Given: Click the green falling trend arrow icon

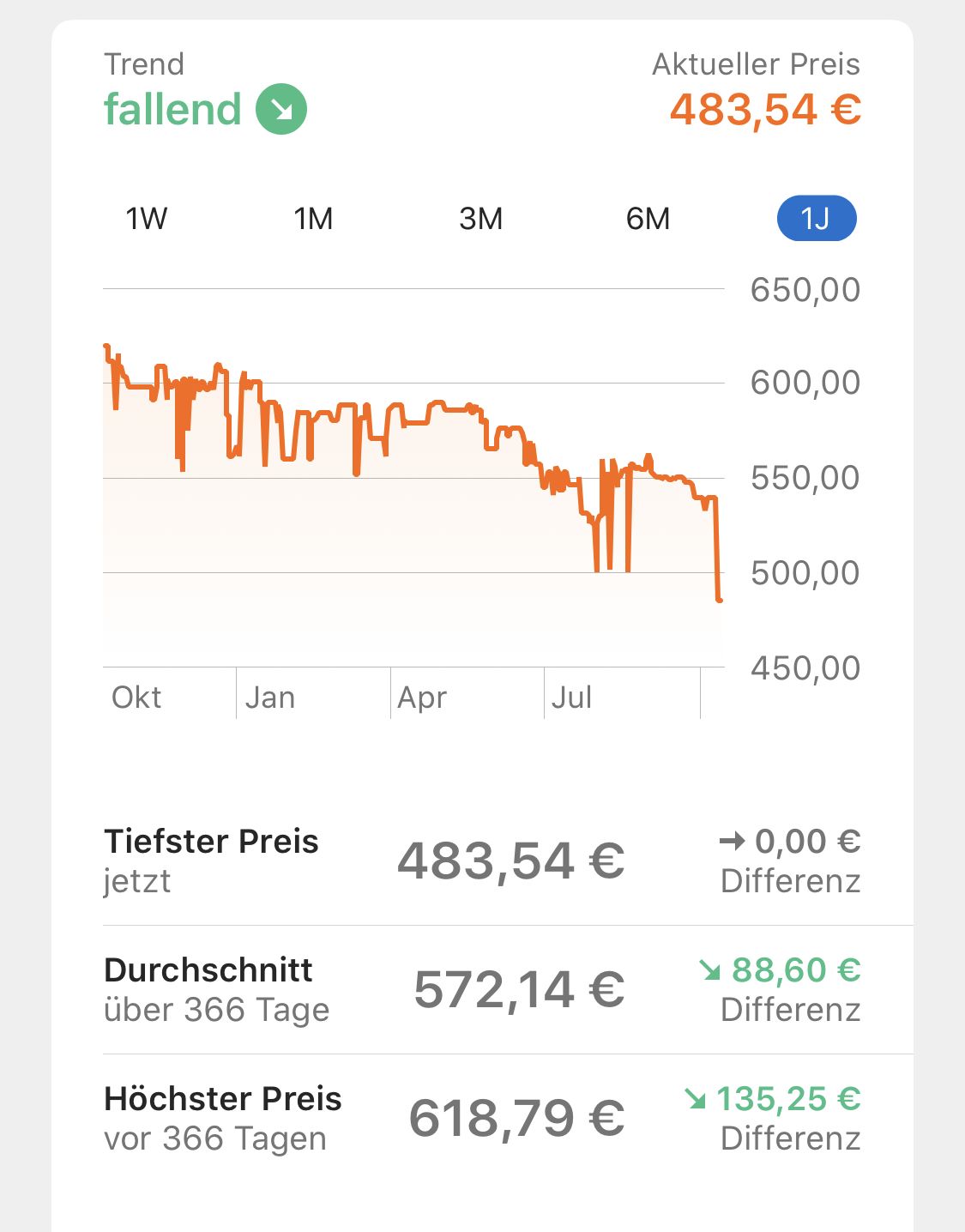Looking at the screenshot, I should pyautogui.click(x=281, y=109).
